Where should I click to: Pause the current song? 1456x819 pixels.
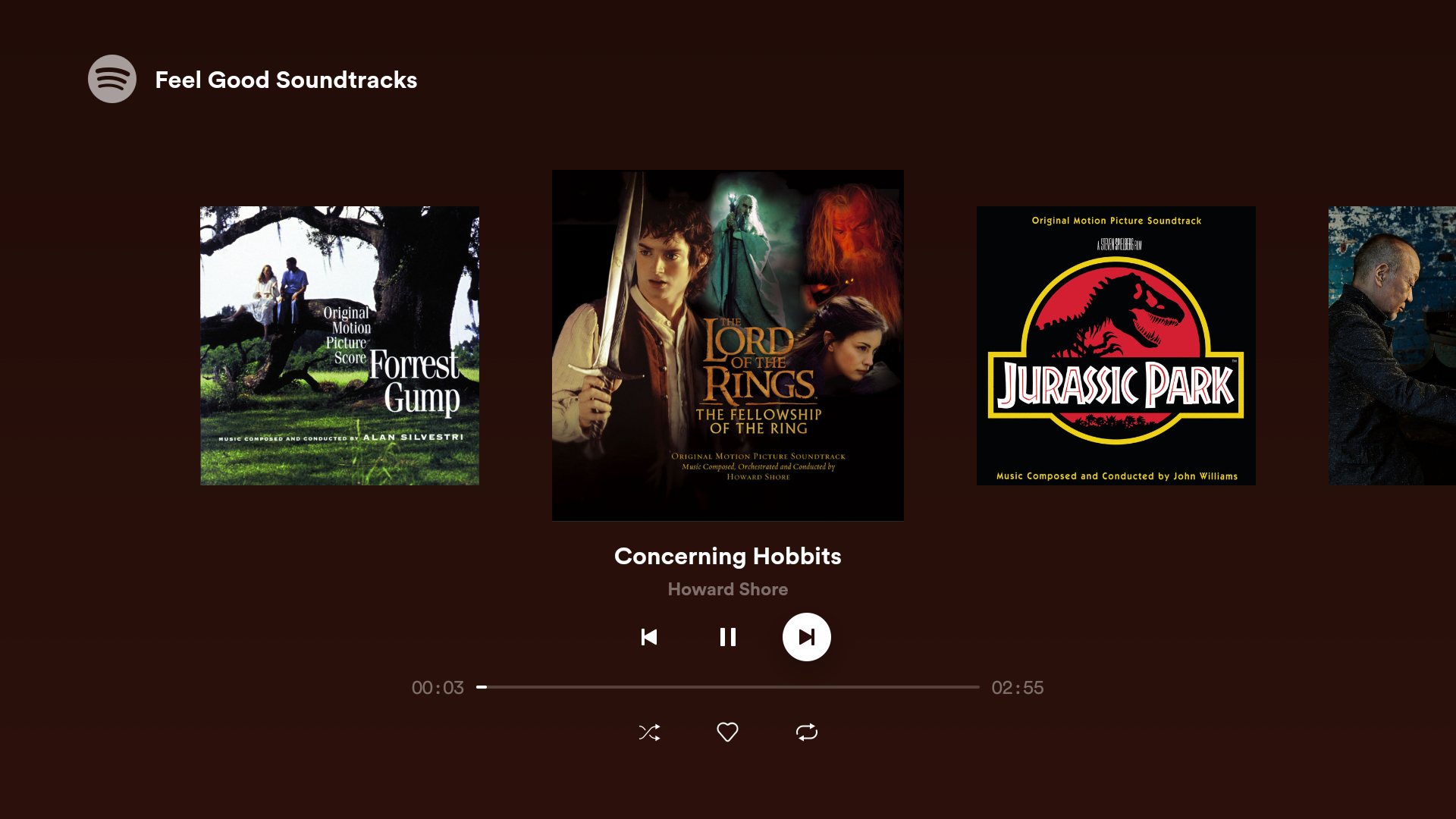point(728,637)
